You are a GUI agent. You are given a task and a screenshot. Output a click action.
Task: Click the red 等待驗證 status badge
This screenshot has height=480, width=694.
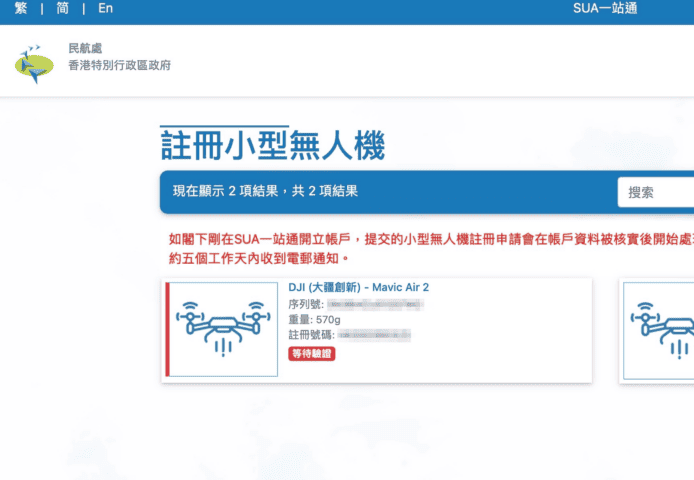312,354
